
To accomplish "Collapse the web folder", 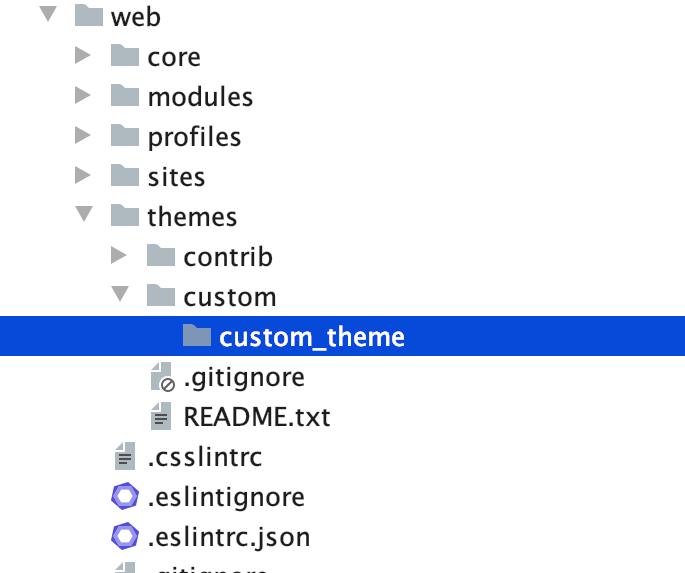I will click(x=47, y=17).
